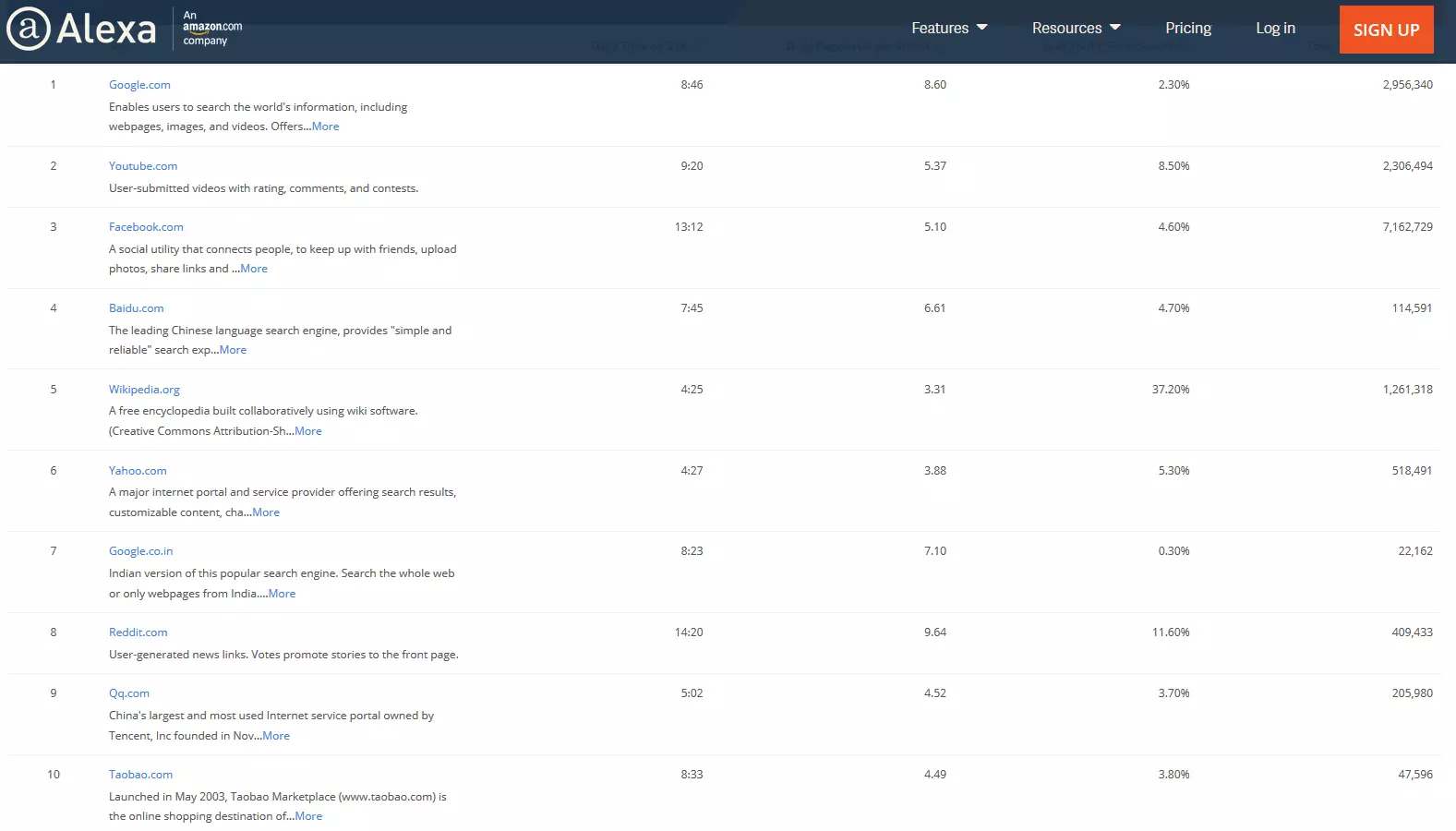The width and height of the screenshot is (1456, 831).
Task: Click the Yahoo.com link
Action: [x=138, y=471]
